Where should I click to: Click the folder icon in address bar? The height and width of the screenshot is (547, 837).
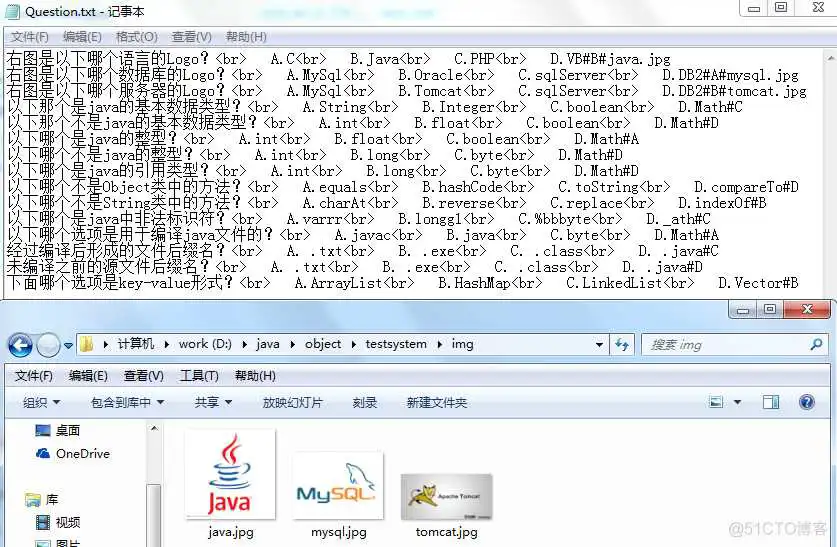[87, 345]
